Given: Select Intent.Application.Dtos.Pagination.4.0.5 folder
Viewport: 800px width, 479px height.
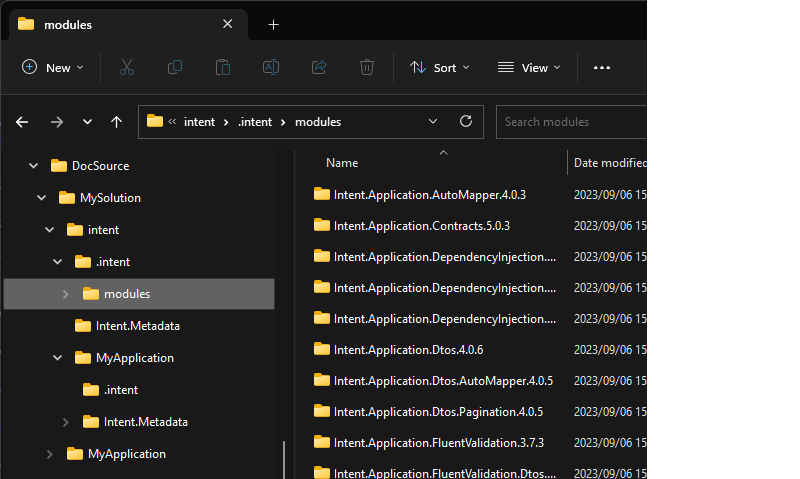Looking at the screenshot, I should (x=438, y=412).
